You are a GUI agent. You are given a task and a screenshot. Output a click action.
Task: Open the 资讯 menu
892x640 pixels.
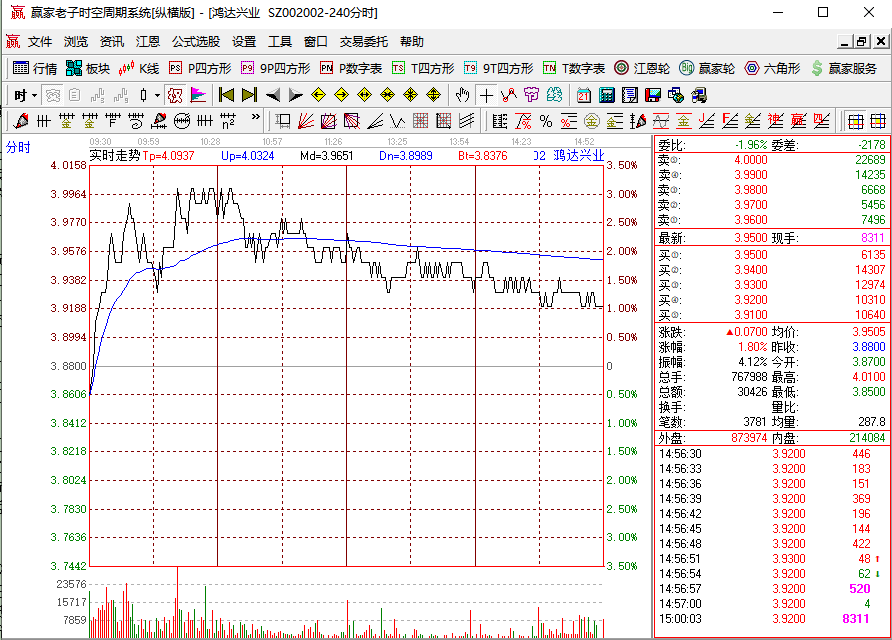(x=112, y=42)
